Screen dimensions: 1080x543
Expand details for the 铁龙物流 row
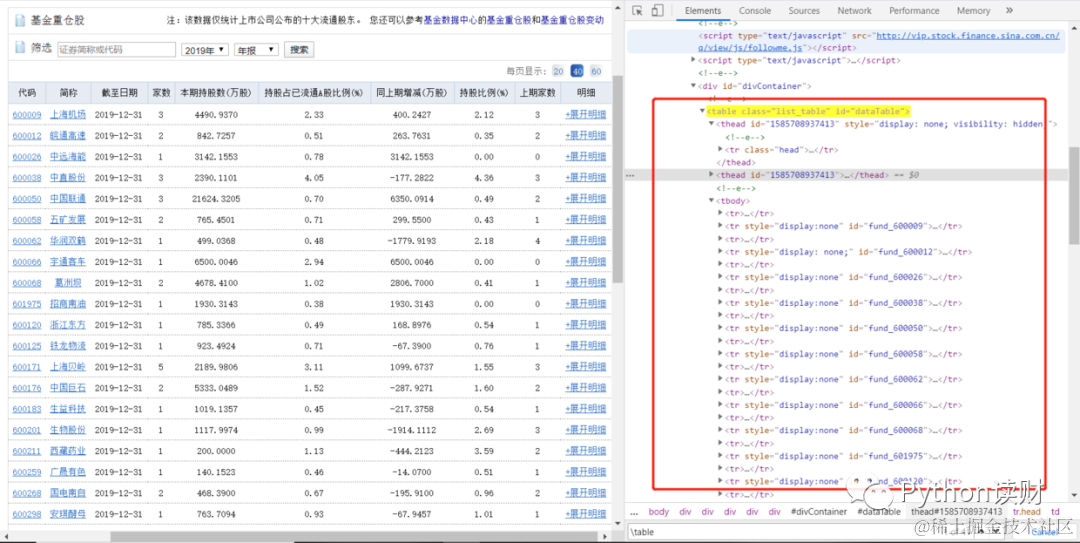point(585,346)
